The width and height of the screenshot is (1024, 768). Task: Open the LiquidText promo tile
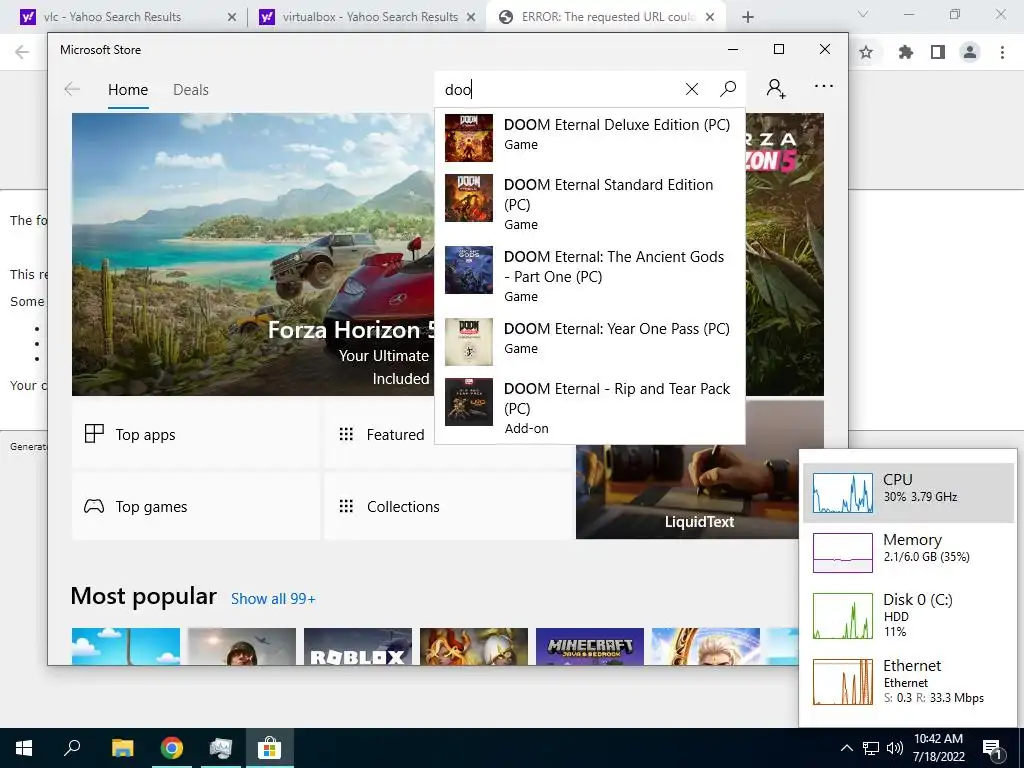[687, 492]
